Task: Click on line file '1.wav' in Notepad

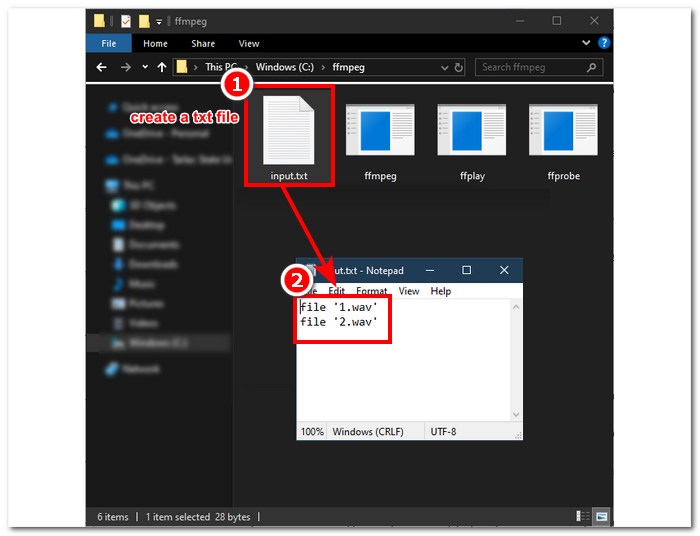Action: (x=339, y=307)
